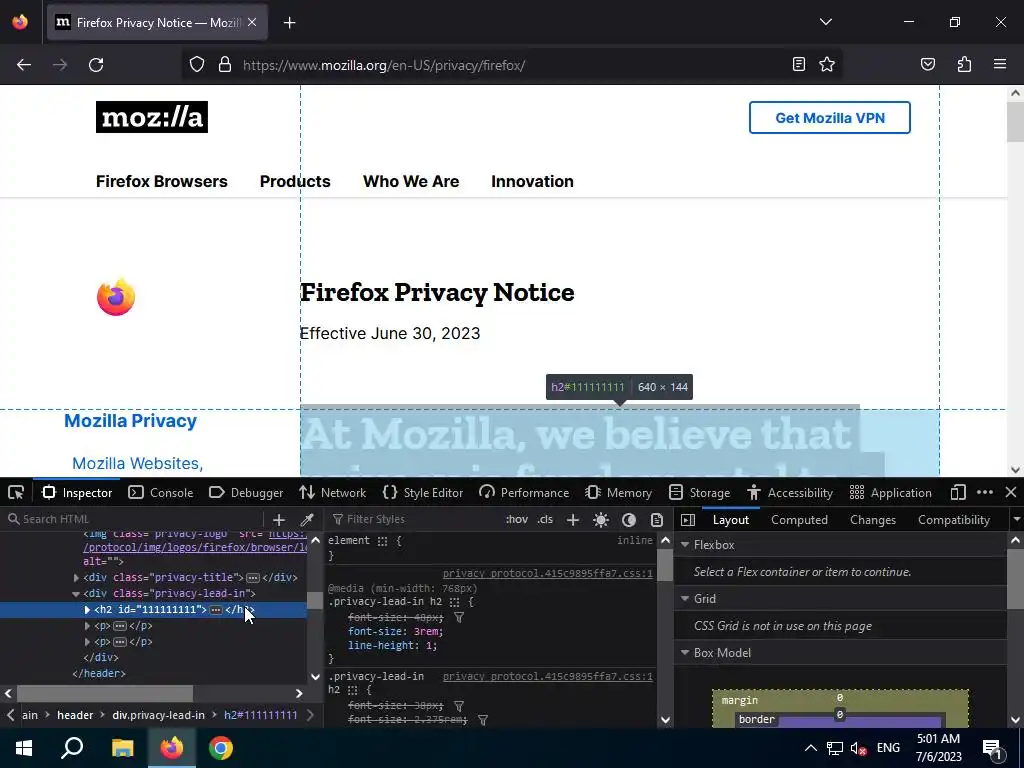
Task: Select the Computed sidebar tab
Action: click(799, 519)
